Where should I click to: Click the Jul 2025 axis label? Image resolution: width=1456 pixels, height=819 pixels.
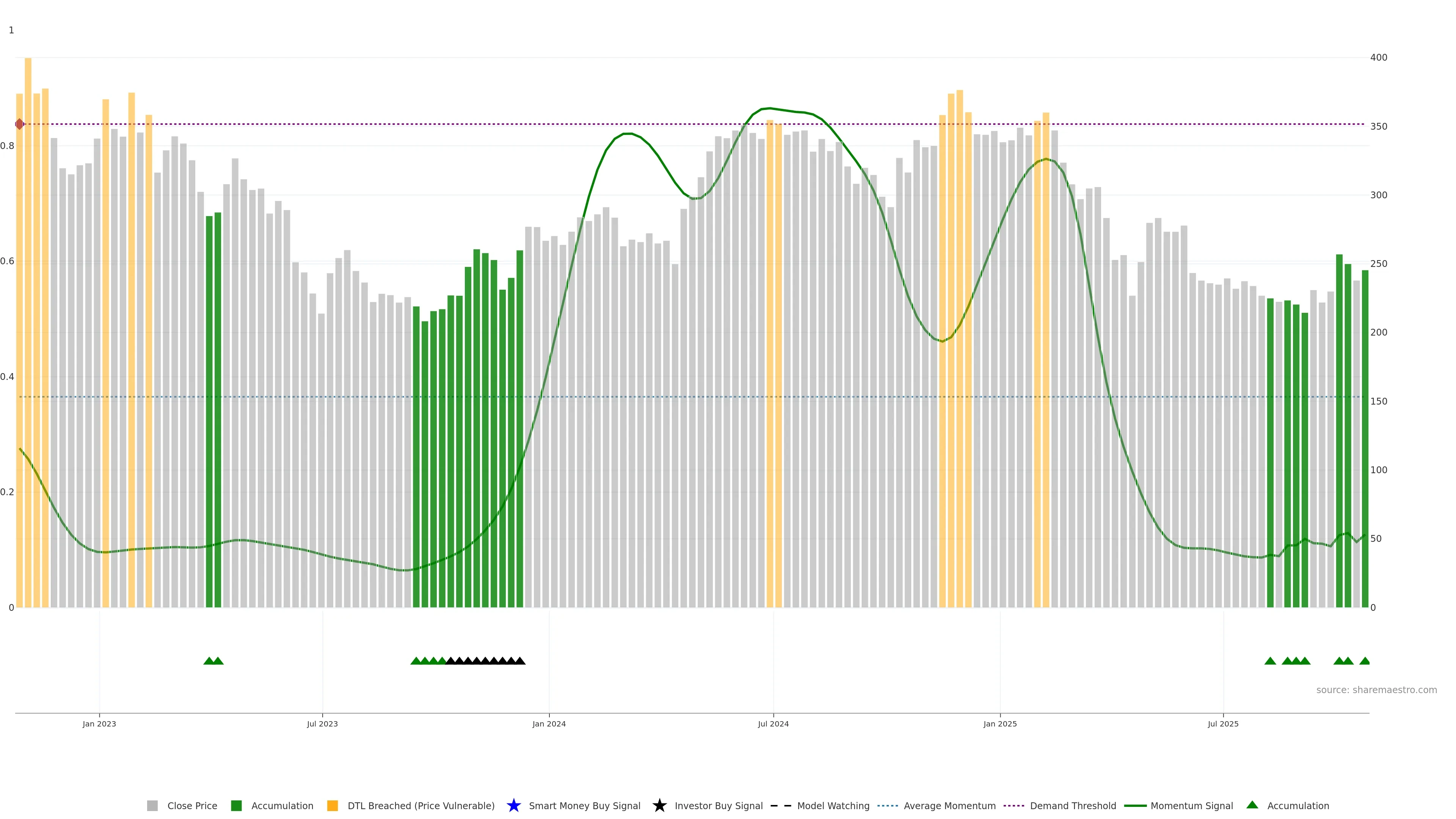point(1223,723)
